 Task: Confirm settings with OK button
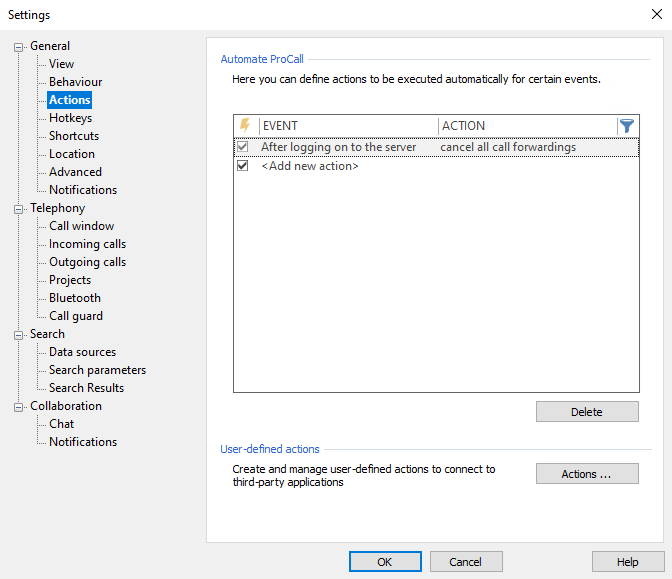click(384, 562)
